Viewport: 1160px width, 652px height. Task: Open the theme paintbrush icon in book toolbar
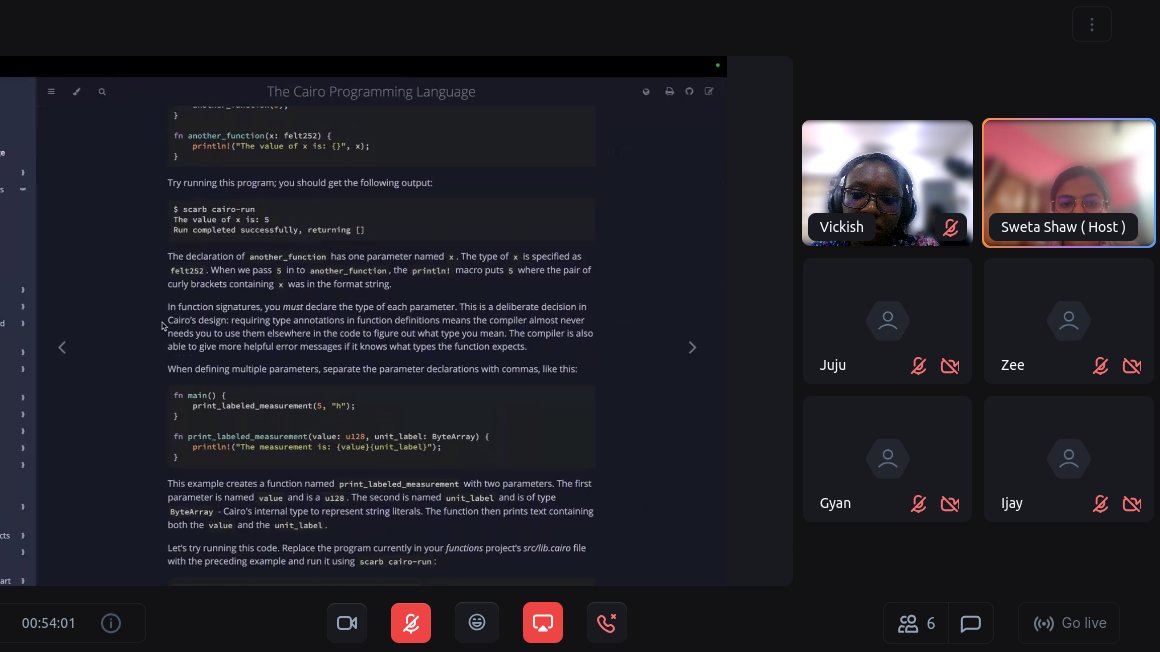point(76,91)
